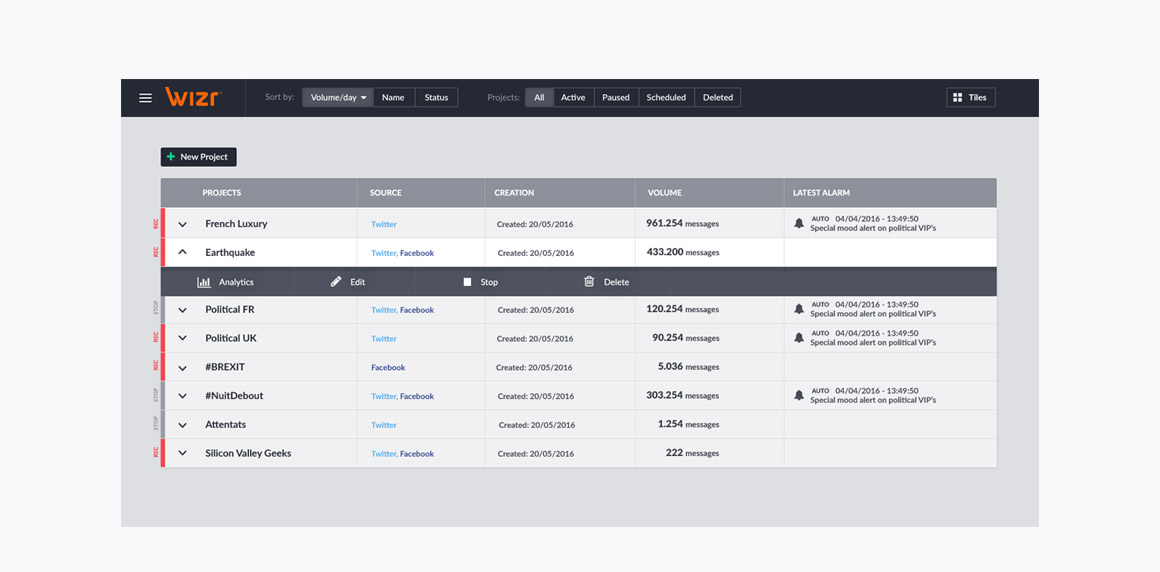Click the Edit pencil icon
Image resolution: width=1160 pixels, height=572 pixels.
pyautogui.click(x=336, y=282)
